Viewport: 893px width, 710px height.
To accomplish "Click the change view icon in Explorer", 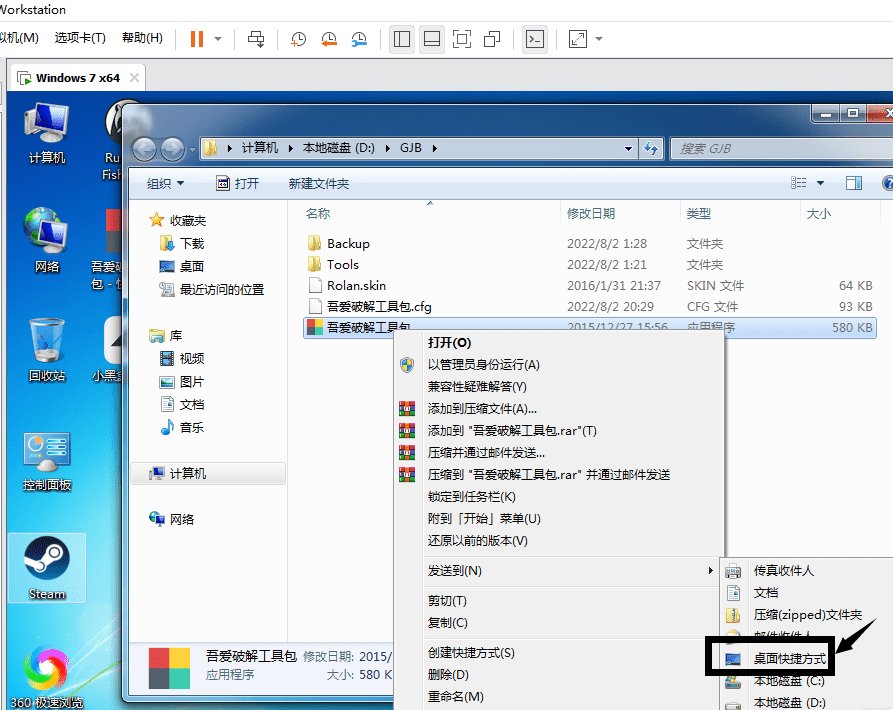I will pyautogui.click(x=798, y=183).
